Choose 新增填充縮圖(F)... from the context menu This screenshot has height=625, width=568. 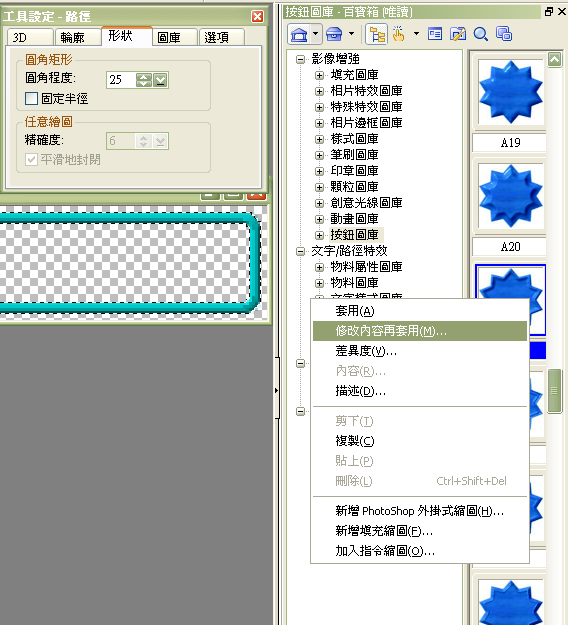tap(420, 531)
